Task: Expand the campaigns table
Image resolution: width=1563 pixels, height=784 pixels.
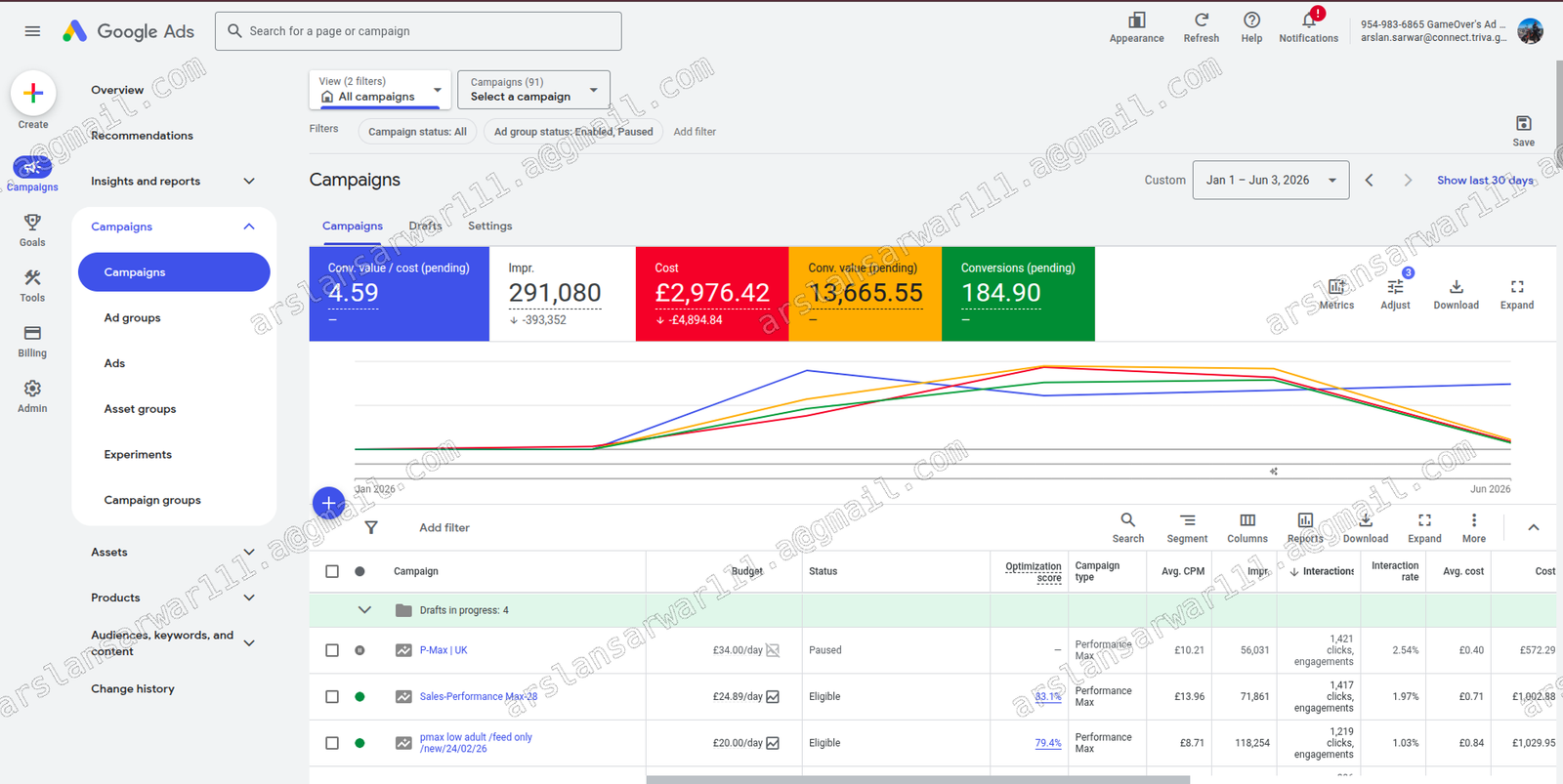Action: tap(1424, 527)
